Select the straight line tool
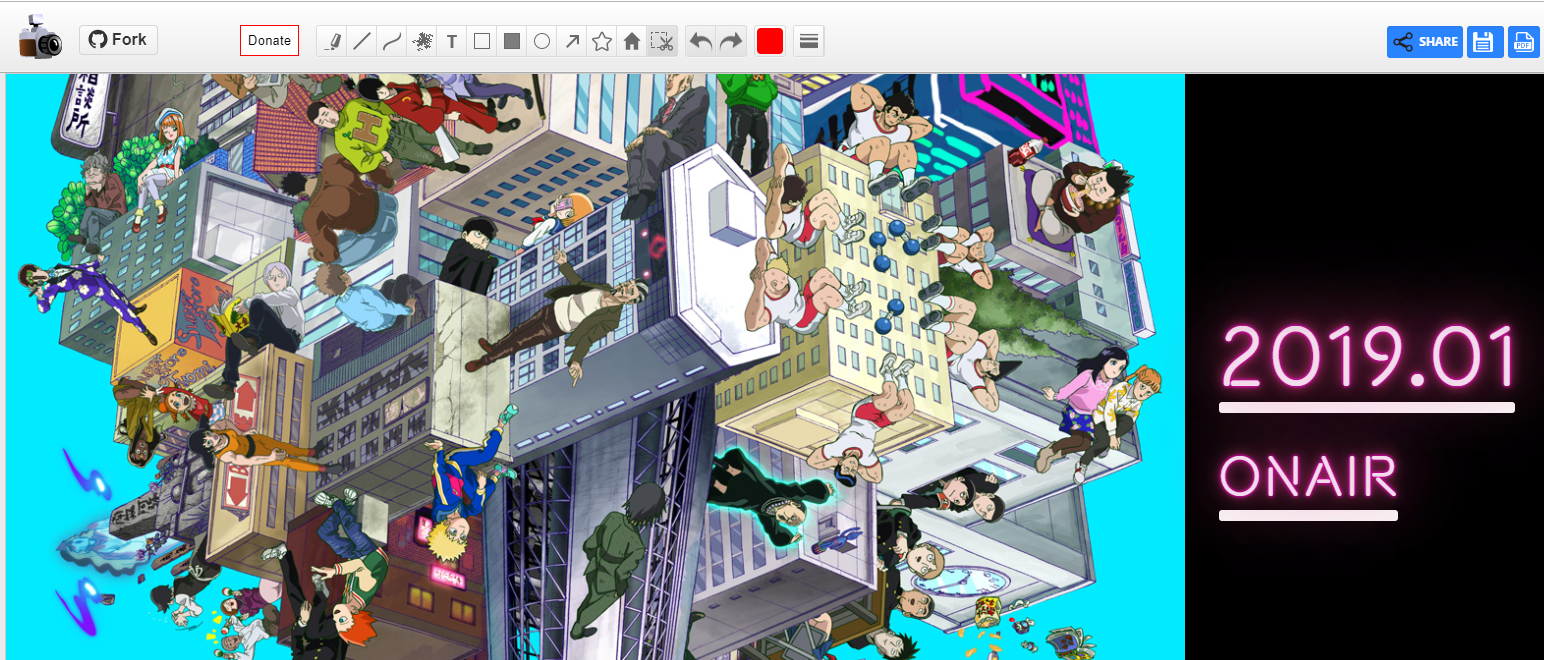 [362, 41]
